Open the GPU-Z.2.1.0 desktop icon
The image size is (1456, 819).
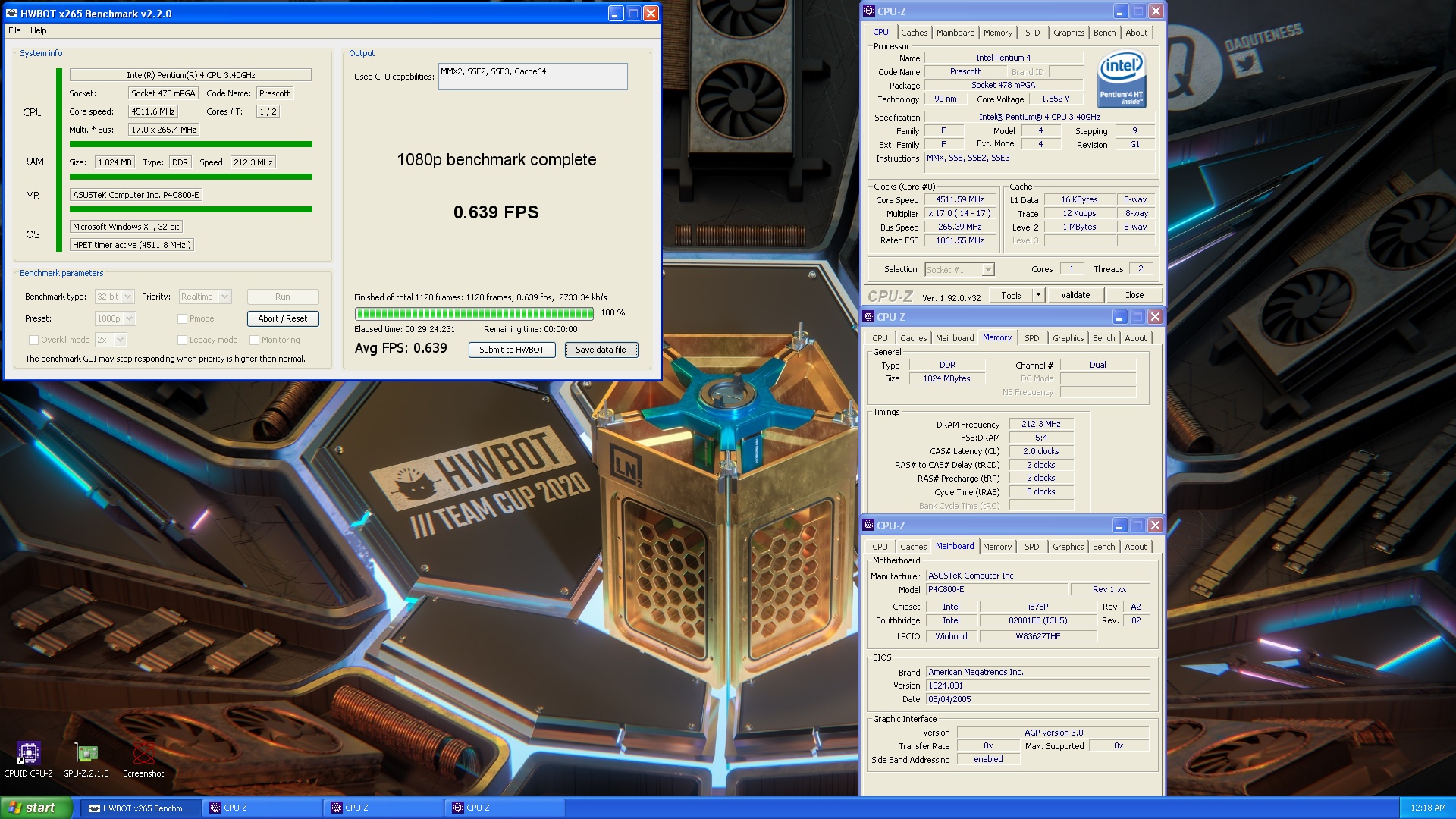[x=86, y=758]
